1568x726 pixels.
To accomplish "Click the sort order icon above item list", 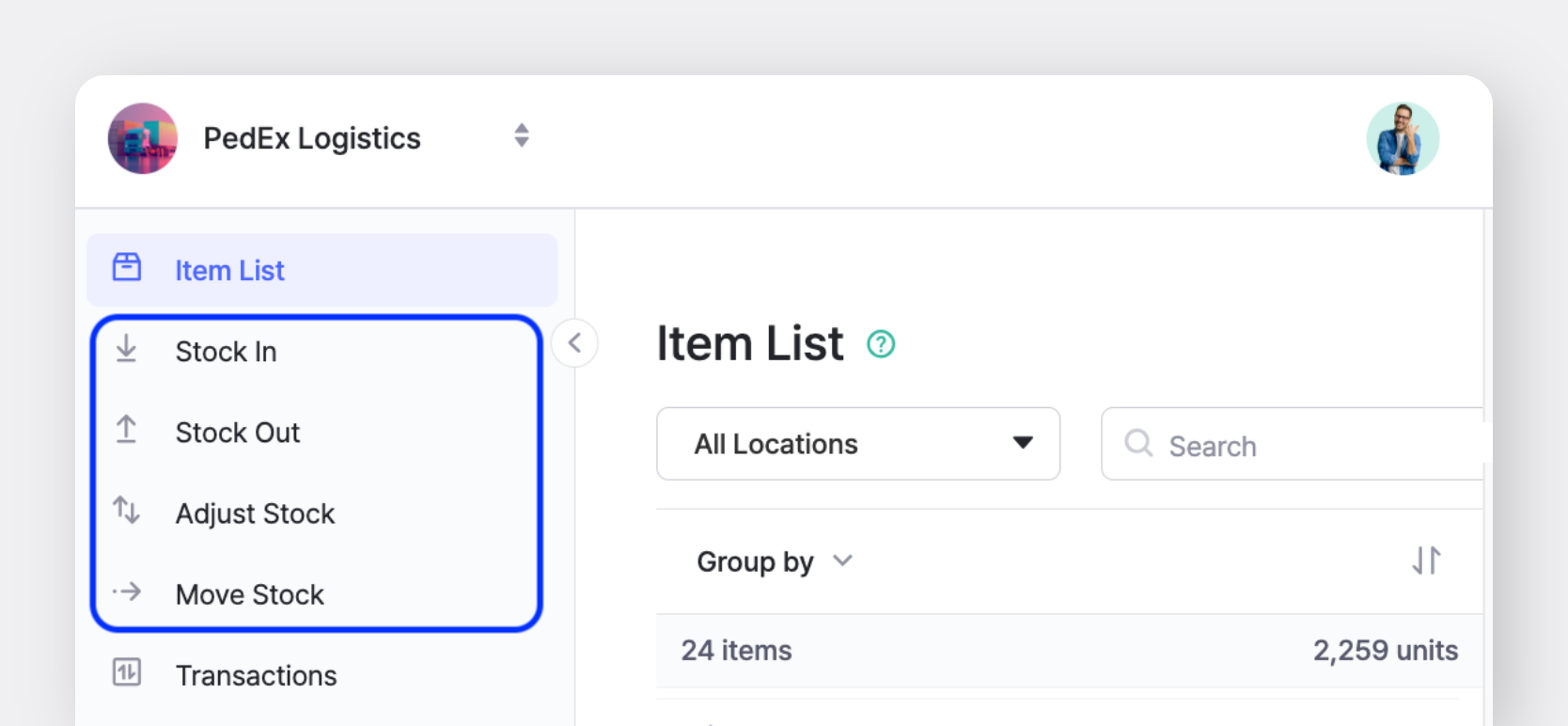I will (1427, 560).
